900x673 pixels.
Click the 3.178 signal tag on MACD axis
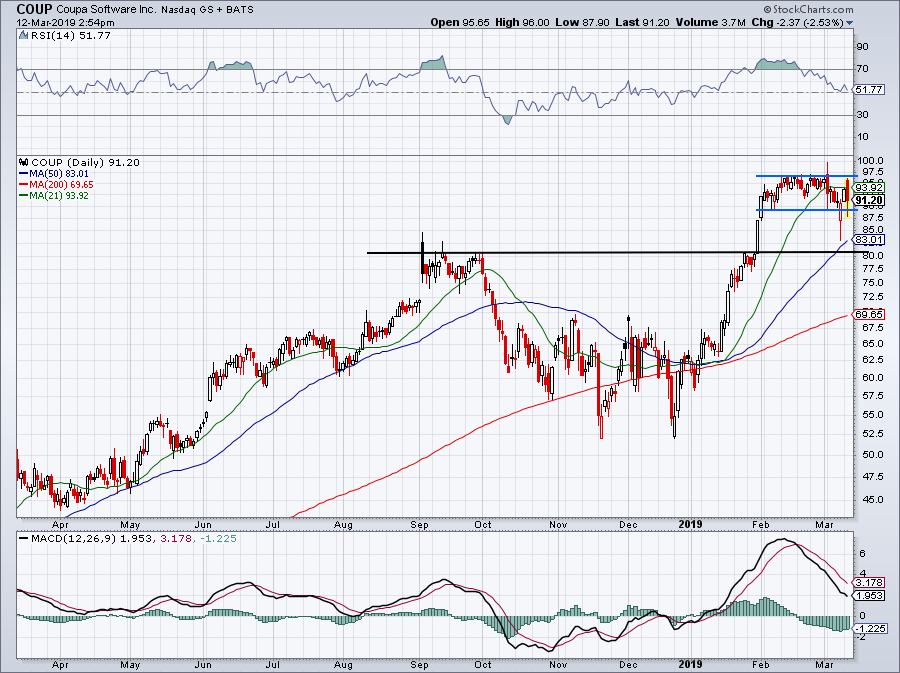click(x=869, y=582)
